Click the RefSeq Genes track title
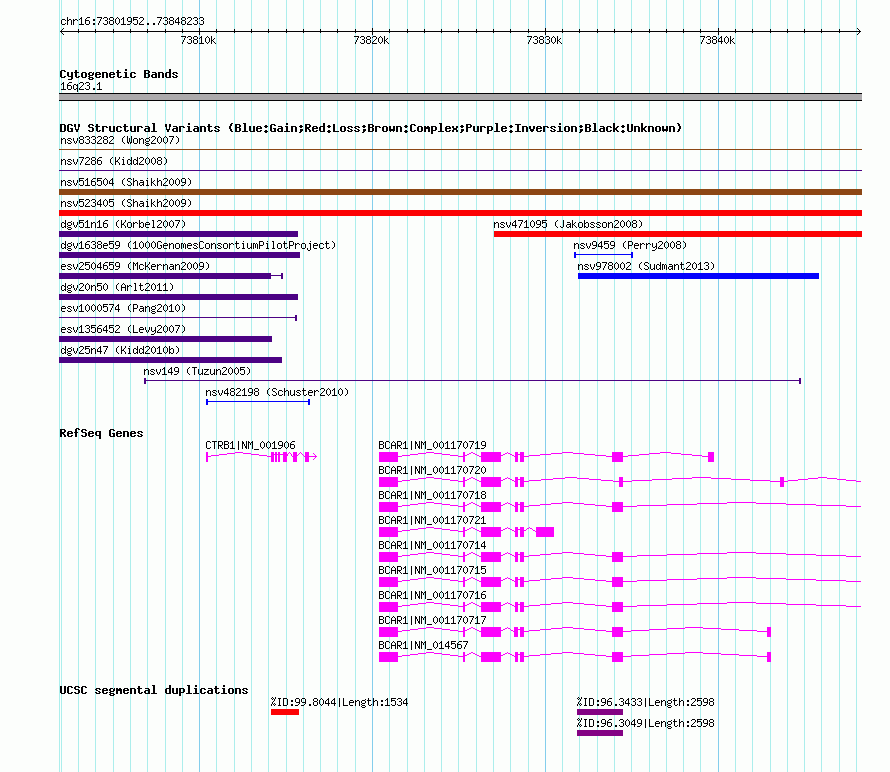Screen dimensions: 890x772 pyautogui.click(x=101, y=433)
